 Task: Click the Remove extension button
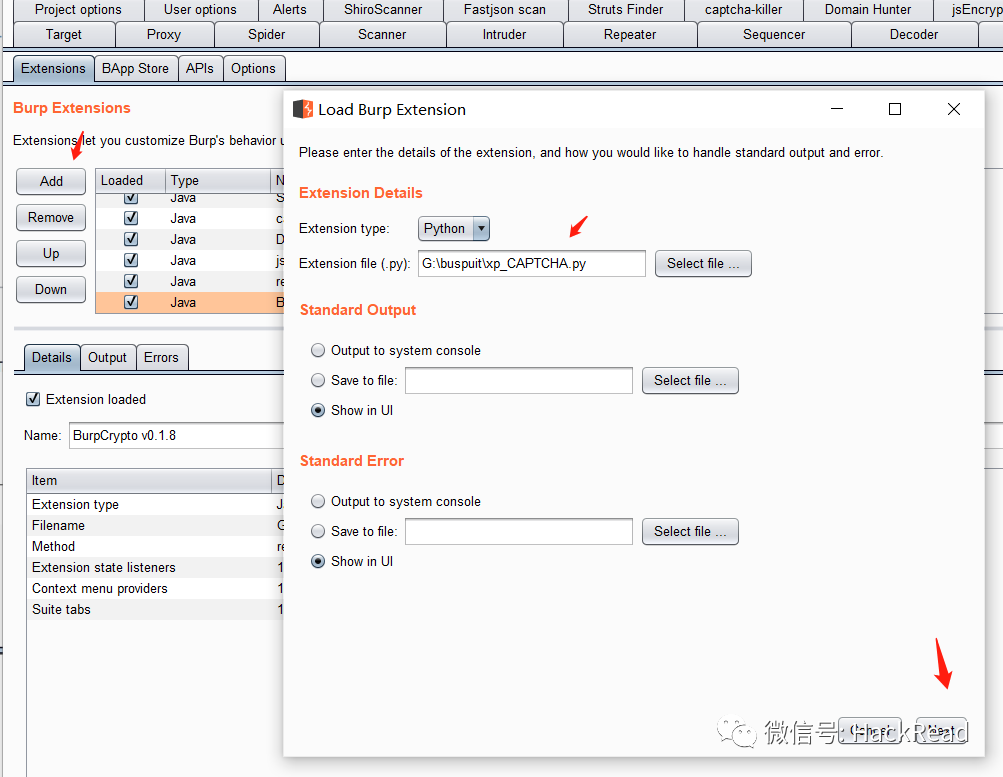tap(51, 217)
